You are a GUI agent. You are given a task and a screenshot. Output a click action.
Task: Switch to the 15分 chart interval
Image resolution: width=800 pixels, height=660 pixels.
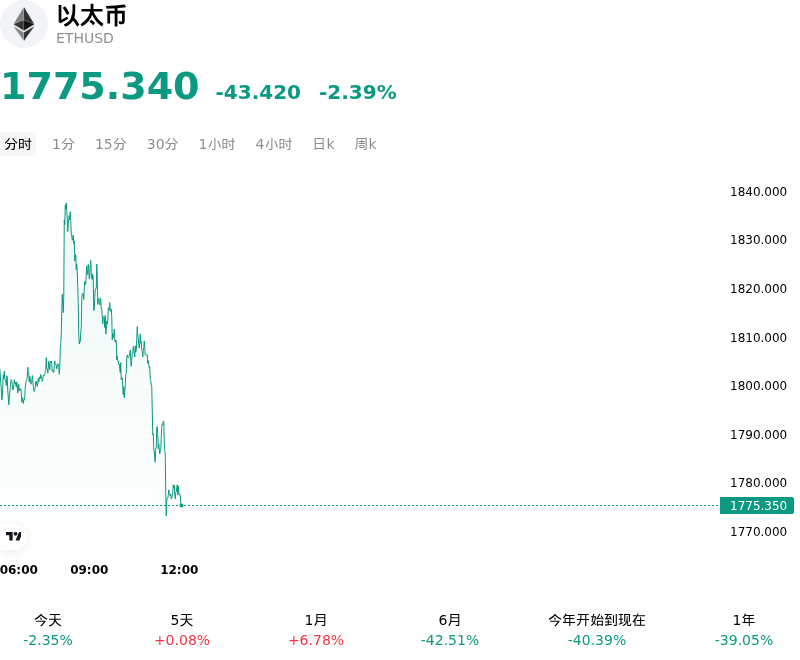pyautogui.click(x=111, y=144)
